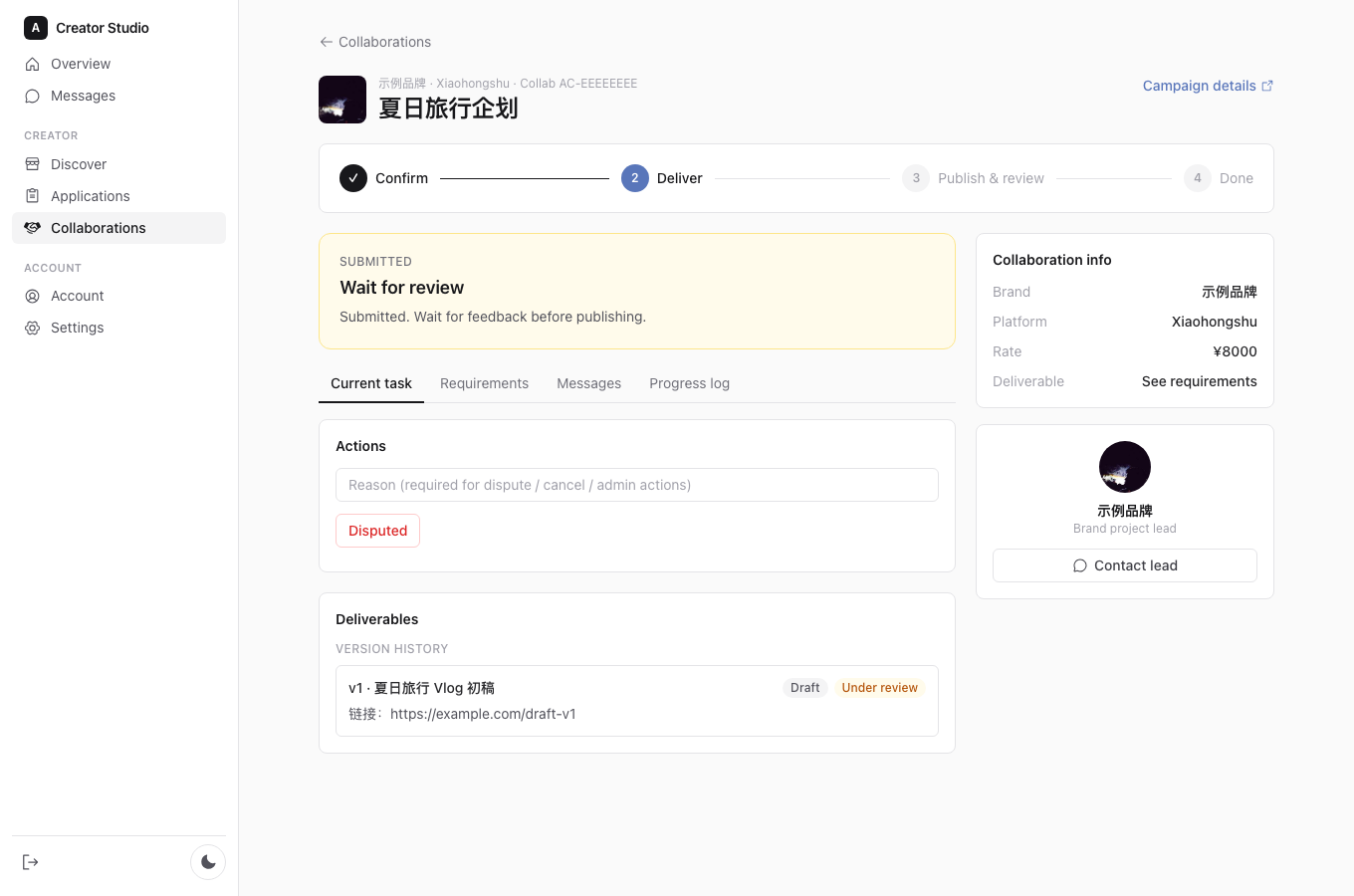Click the Wait for review heading
The width and height of the screenshot is (1354, 896).
click(x=401, y=288)
